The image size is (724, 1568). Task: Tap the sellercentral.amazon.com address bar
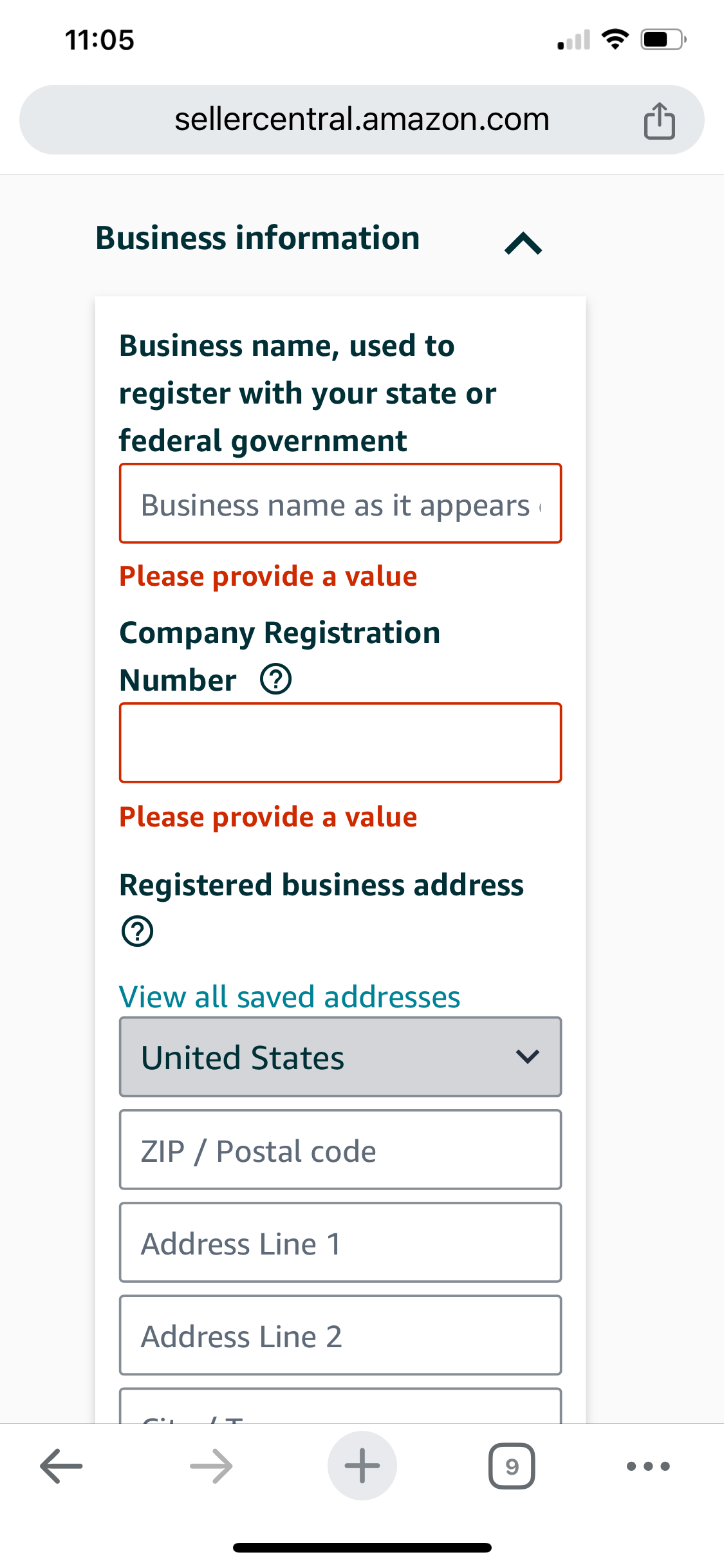362,120
